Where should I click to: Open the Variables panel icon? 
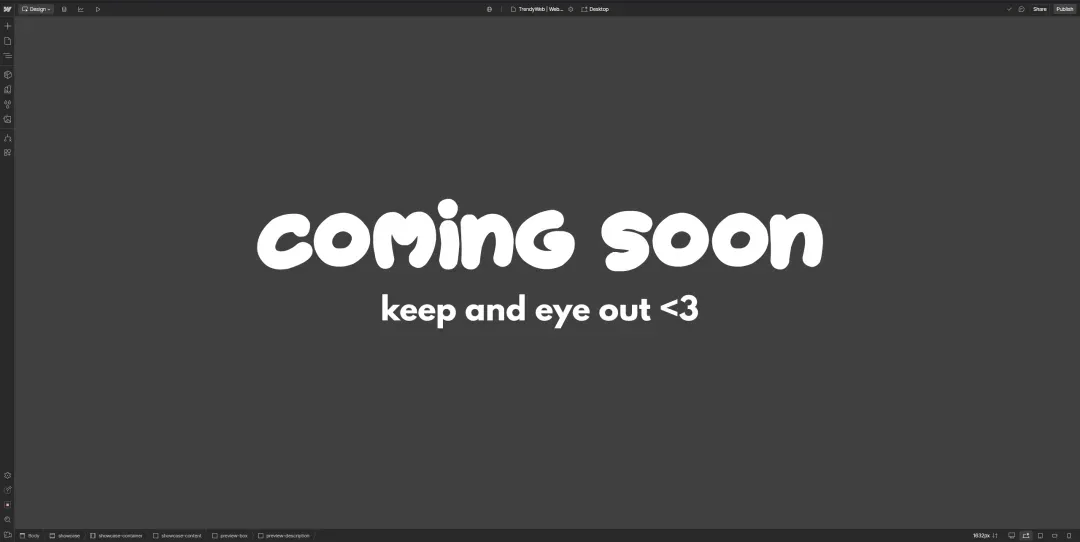[x=8, y=104]
